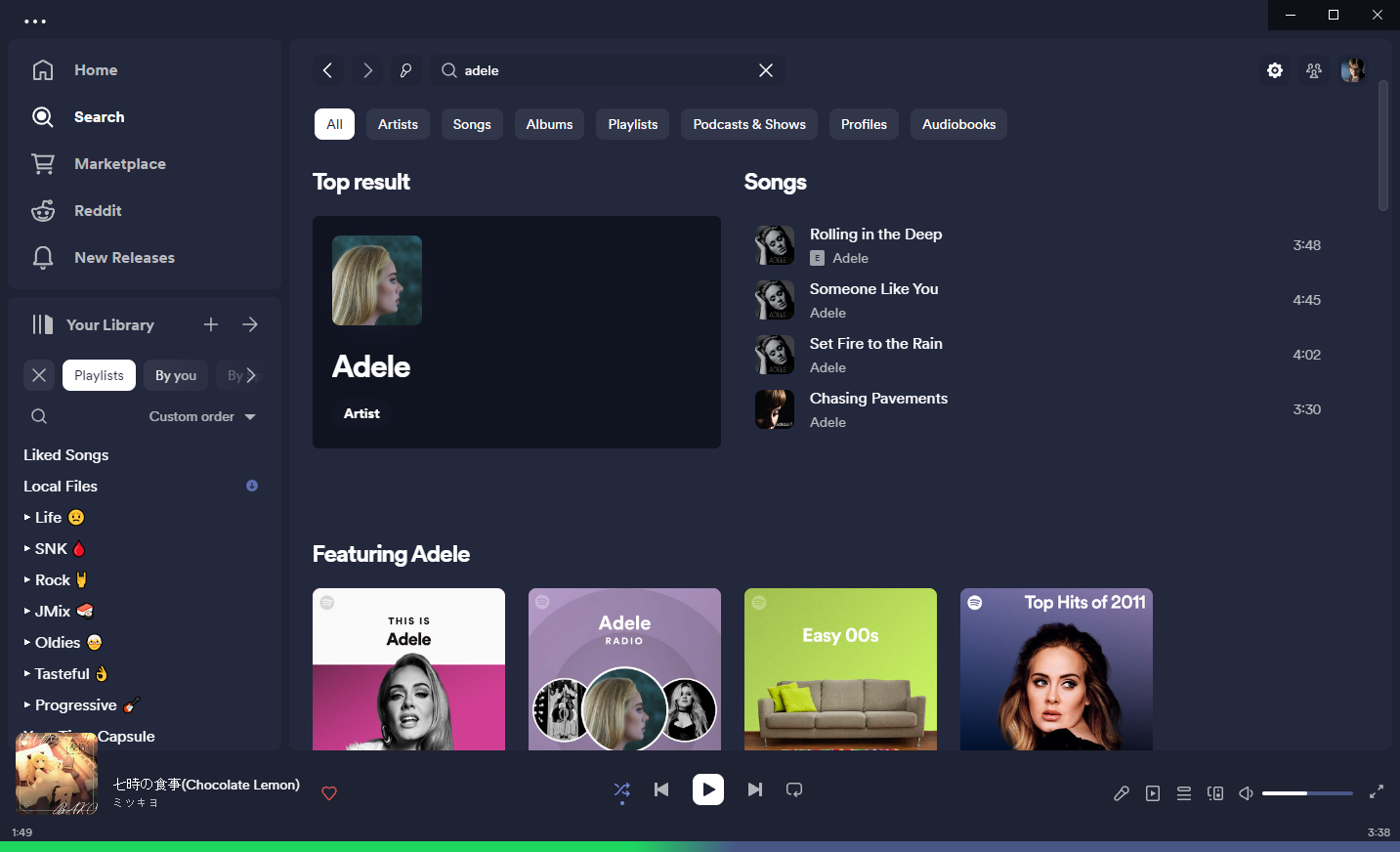Open the three-dot app menu
The width and height of the screenshot is (1400, 852).
point(35,21)
